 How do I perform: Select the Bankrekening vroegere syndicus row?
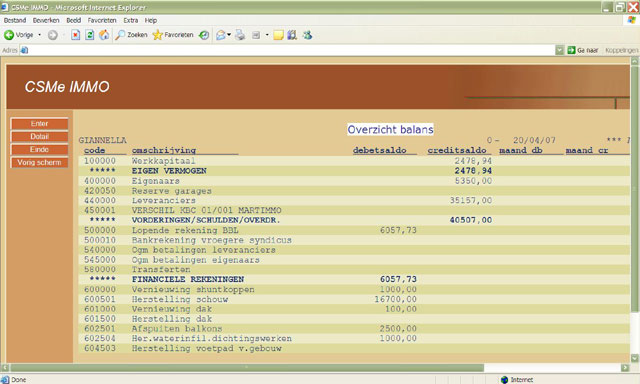[354, 240]
